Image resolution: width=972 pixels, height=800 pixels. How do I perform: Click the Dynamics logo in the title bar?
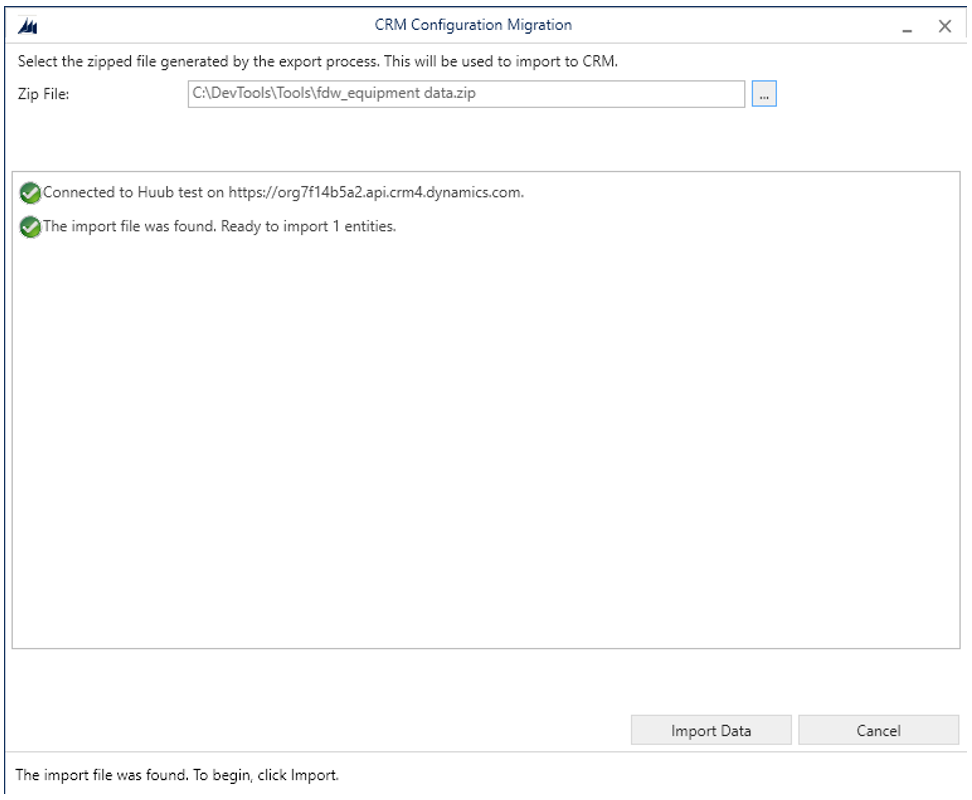click(28, 27)
